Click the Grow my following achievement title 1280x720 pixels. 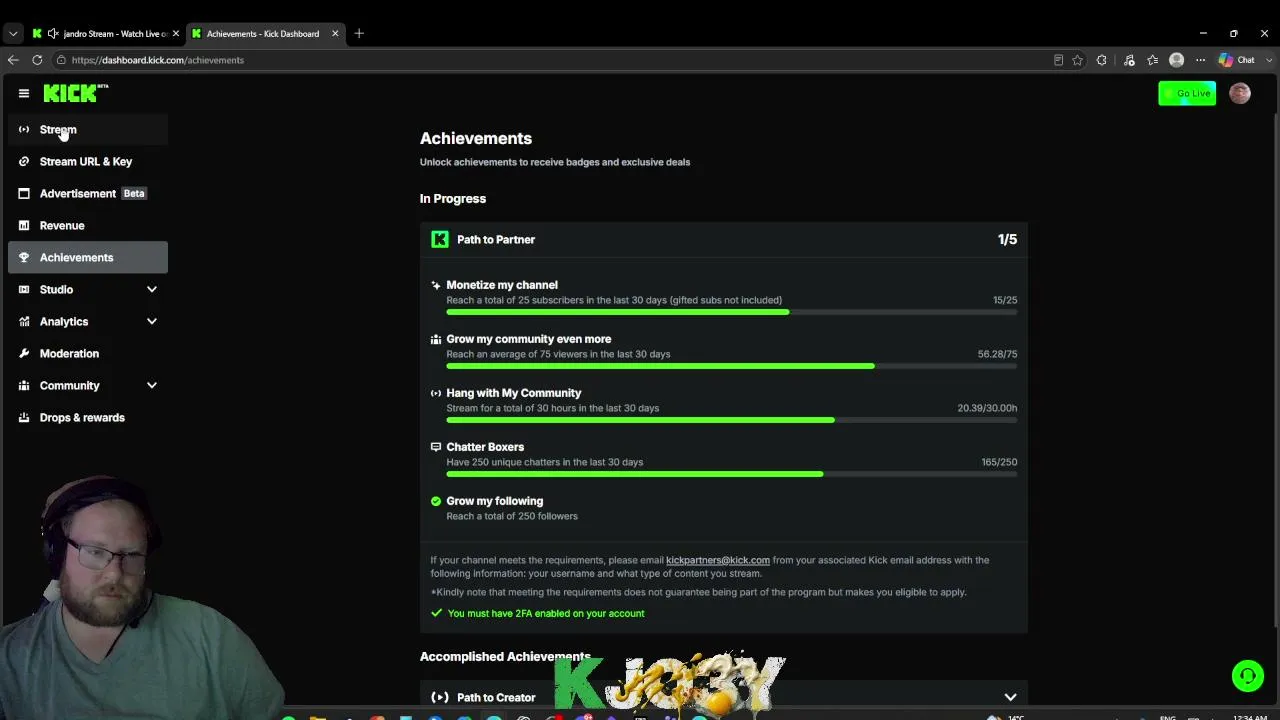click(x=495, y=501)
